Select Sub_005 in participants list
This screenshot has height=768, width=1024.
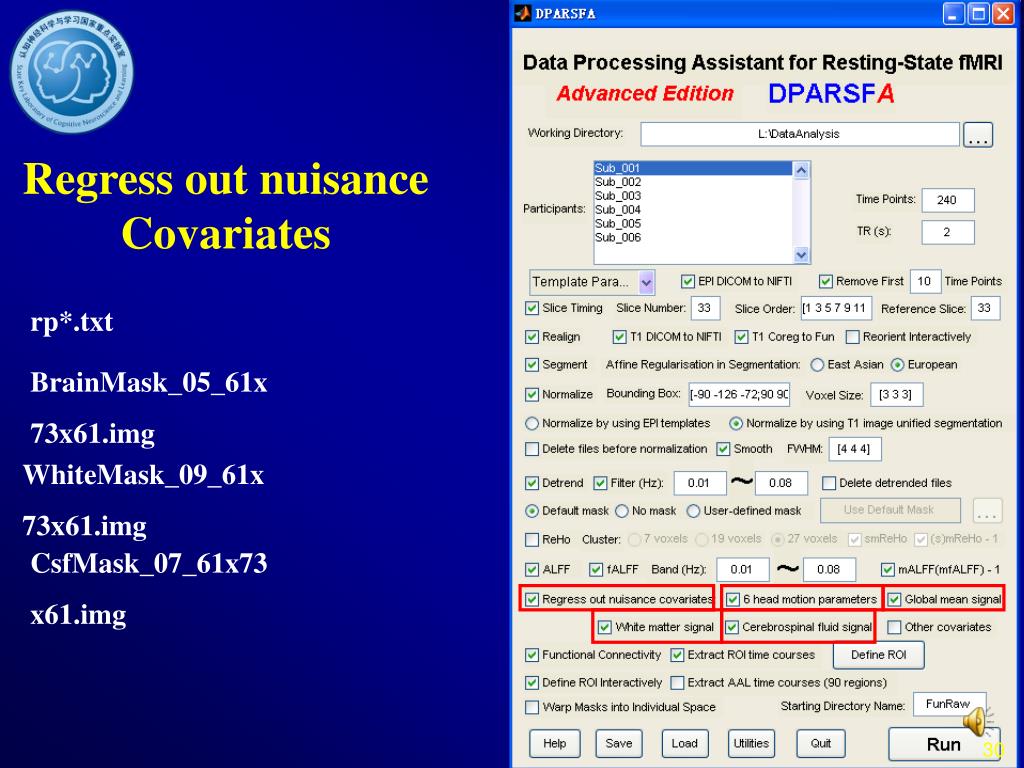(692, 223)
